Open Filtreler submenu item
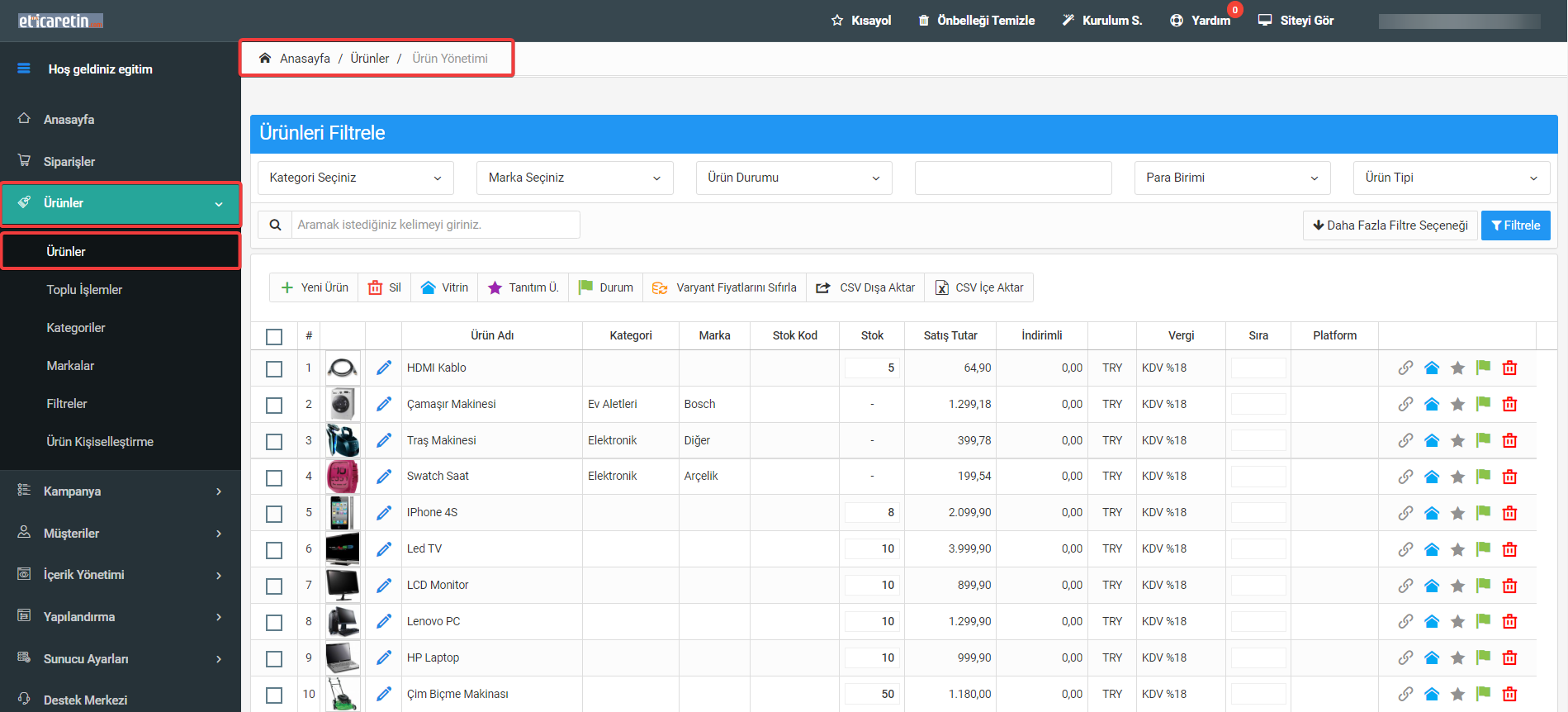The width and height of the screenshot is (1568, 712). click(x=67, y=403)
